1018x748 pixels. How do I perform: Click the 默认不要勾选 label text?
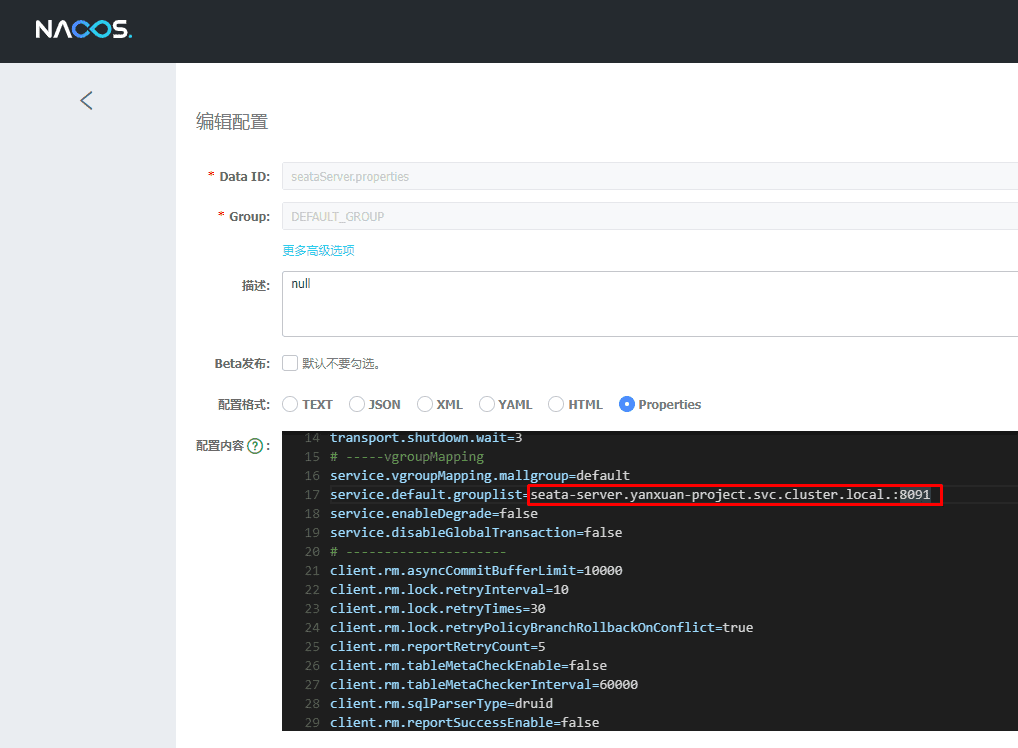(341, 364)
